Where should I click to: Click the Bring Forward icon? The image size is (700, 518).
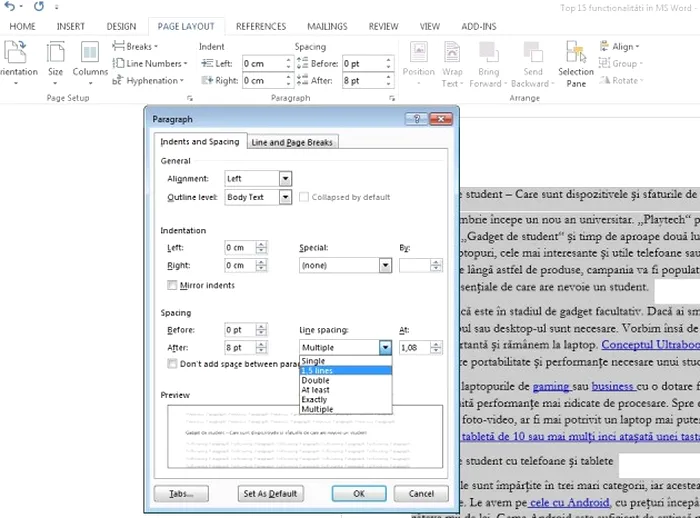click(x=488, y=64)
